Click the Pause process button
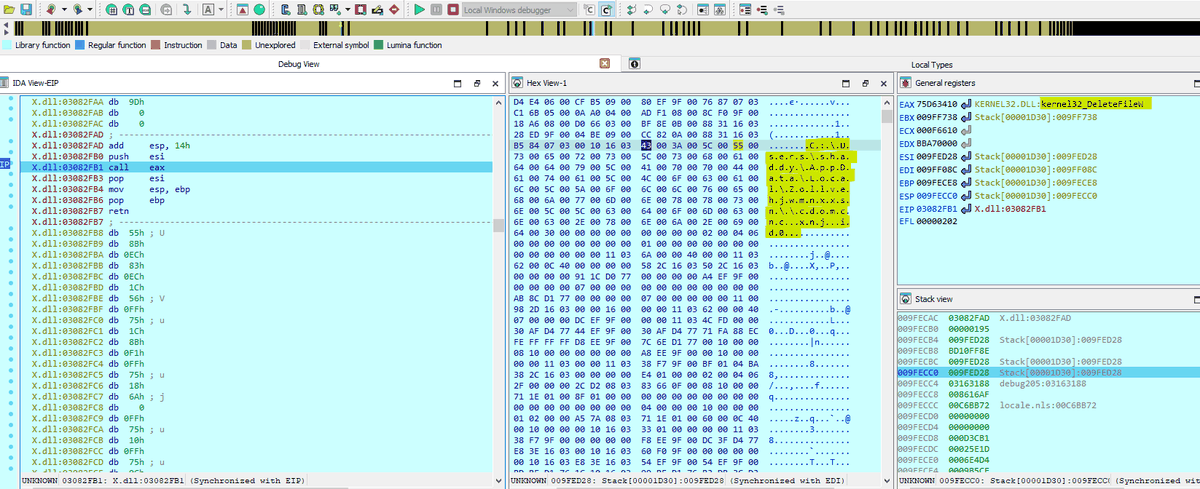 tap(437, 9)
